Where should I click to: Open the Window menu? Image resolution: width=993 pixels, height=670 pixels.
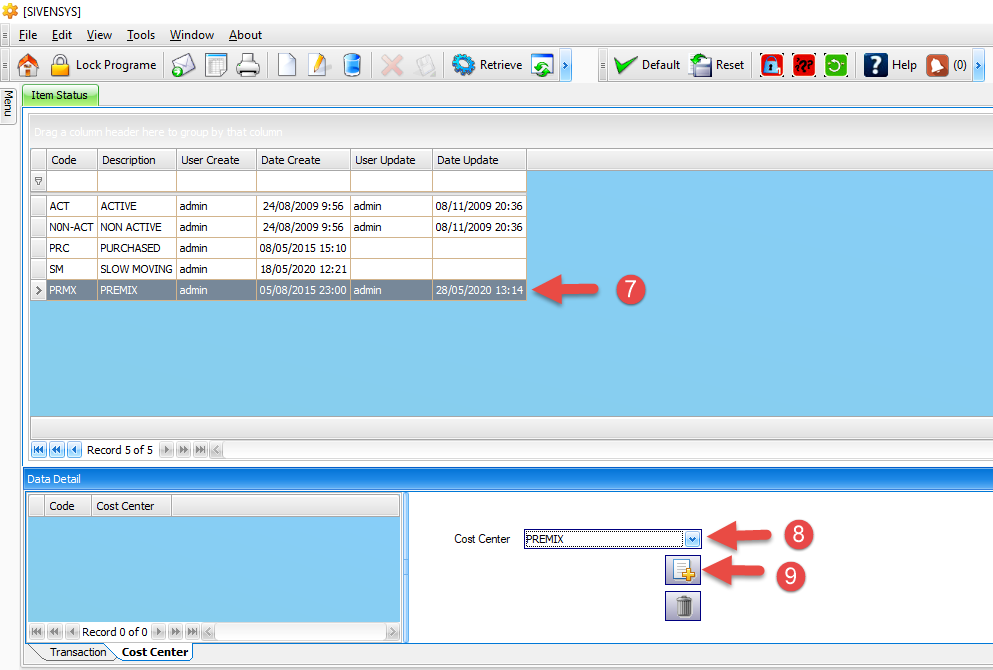192,35
